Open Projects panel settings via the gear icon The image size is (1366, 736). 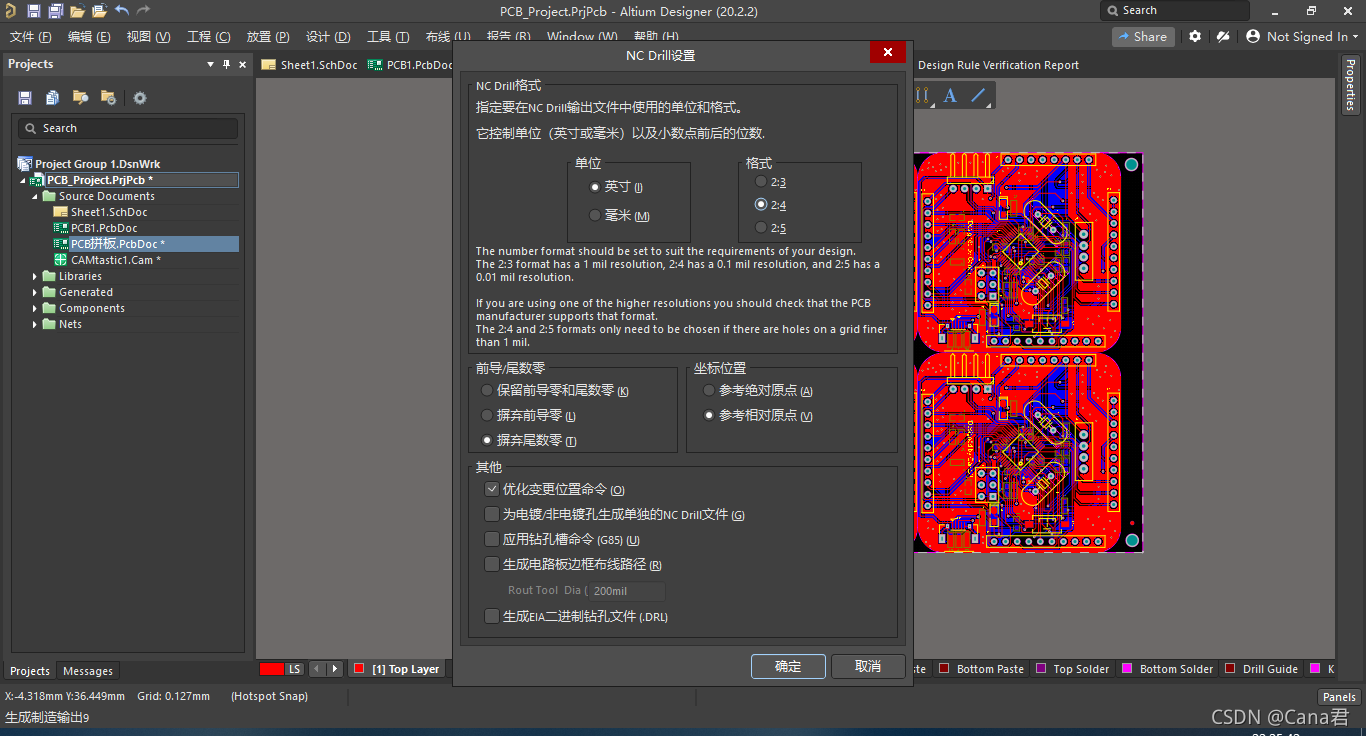[139, 97]
